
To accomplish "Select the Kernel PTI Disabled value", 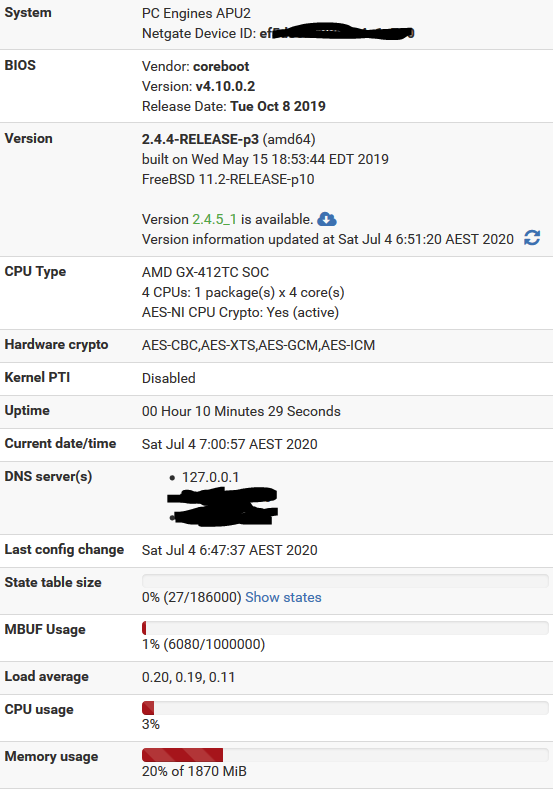I will [x=169, y=378].
